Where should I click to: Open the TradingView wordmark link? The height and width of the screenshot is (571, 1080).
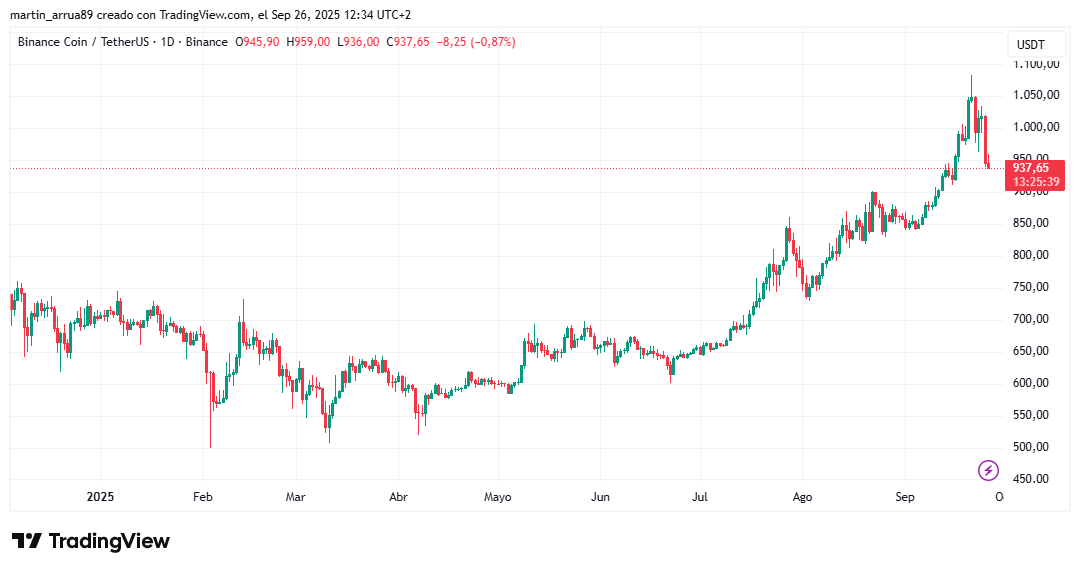(109, 541)
